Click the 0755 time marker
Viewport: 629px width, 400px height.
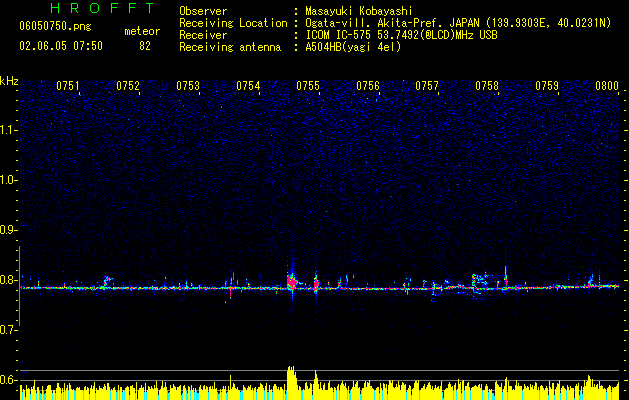(308, 86)
